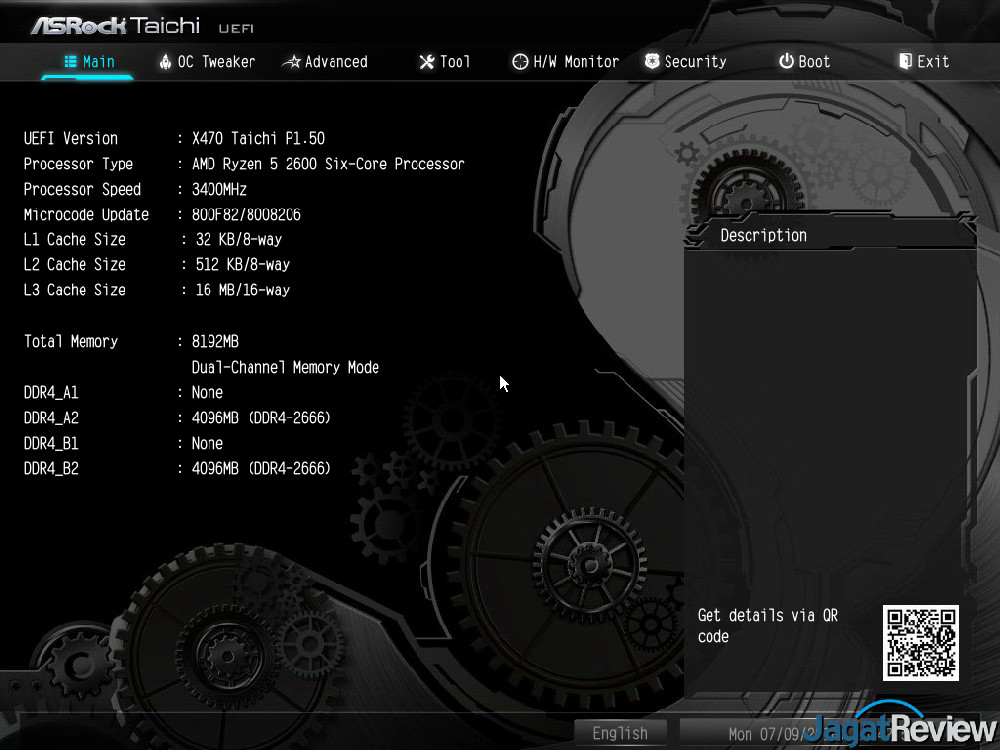Select the Processor Type entry

[x=243, y=164]
